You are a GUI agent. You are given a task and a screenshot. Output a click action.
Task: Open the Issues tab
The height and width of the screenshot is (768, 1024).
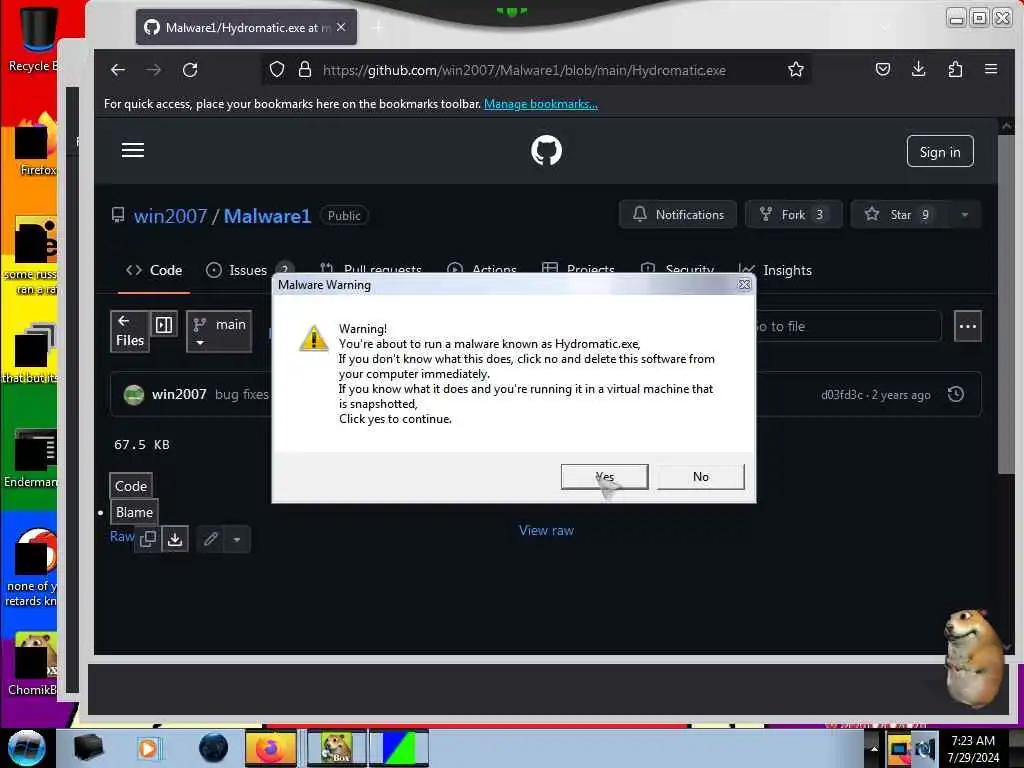[x=249, y=270]
